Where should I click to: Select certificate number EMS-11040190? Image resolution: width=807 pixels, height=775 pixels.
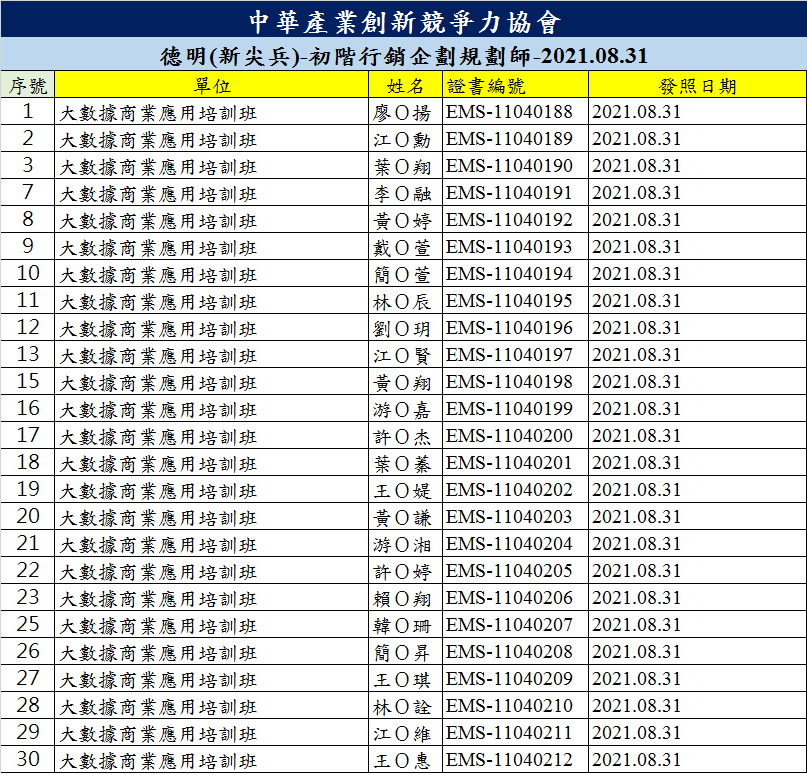coord(508,166)
